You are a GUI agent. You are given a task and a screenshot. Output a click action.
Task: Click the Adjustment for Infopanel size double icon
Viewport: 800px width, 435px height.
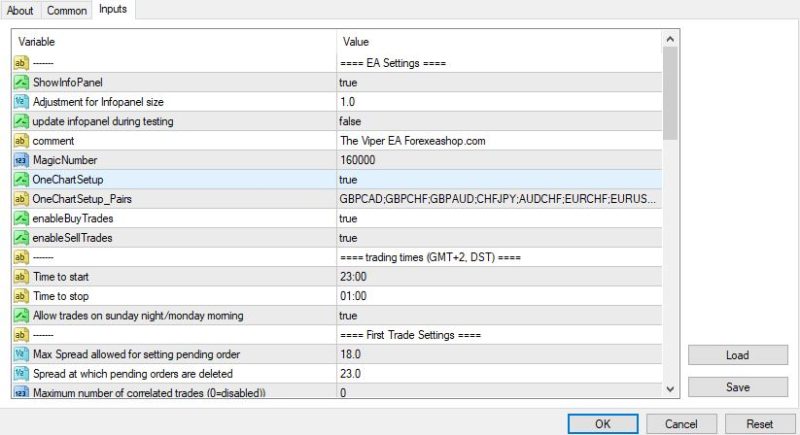(21, 101)
